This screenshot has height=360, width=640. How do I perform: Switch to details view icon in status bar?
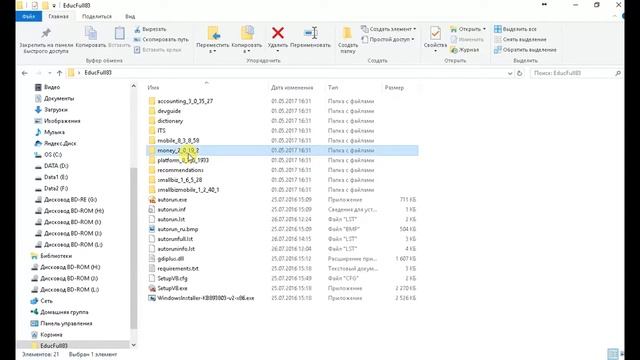(612, 354)
